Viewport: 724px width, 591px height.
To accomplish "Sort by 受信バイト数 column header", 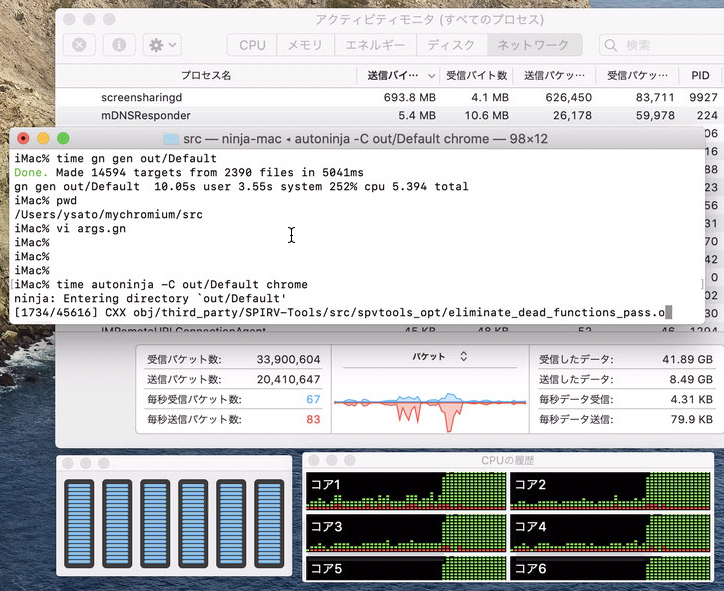I will [x=476, y=75].
